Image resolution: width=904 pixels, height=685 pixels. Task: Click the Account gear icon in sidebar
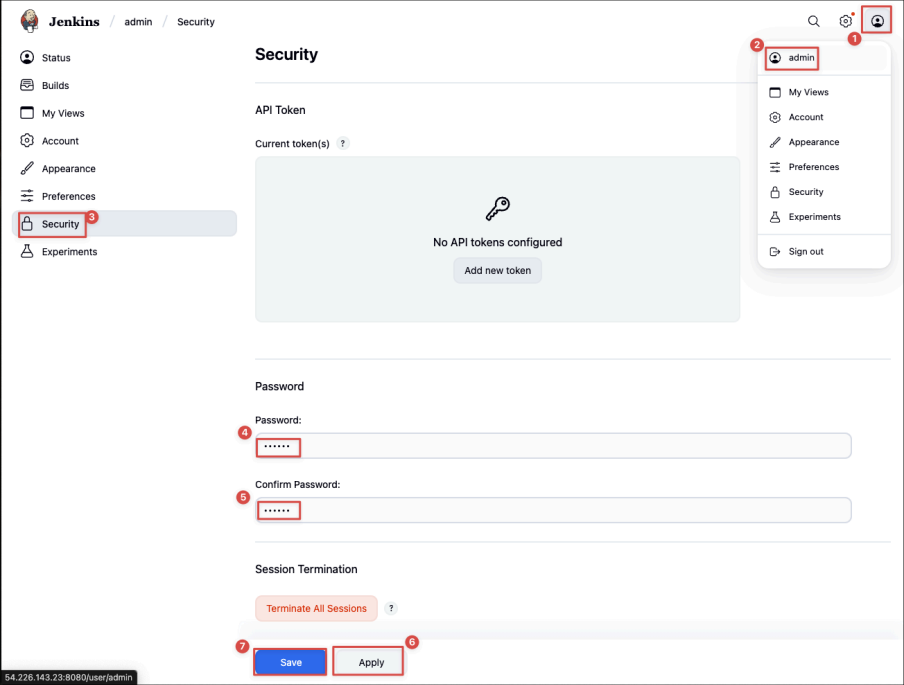(x=27, y=141)
